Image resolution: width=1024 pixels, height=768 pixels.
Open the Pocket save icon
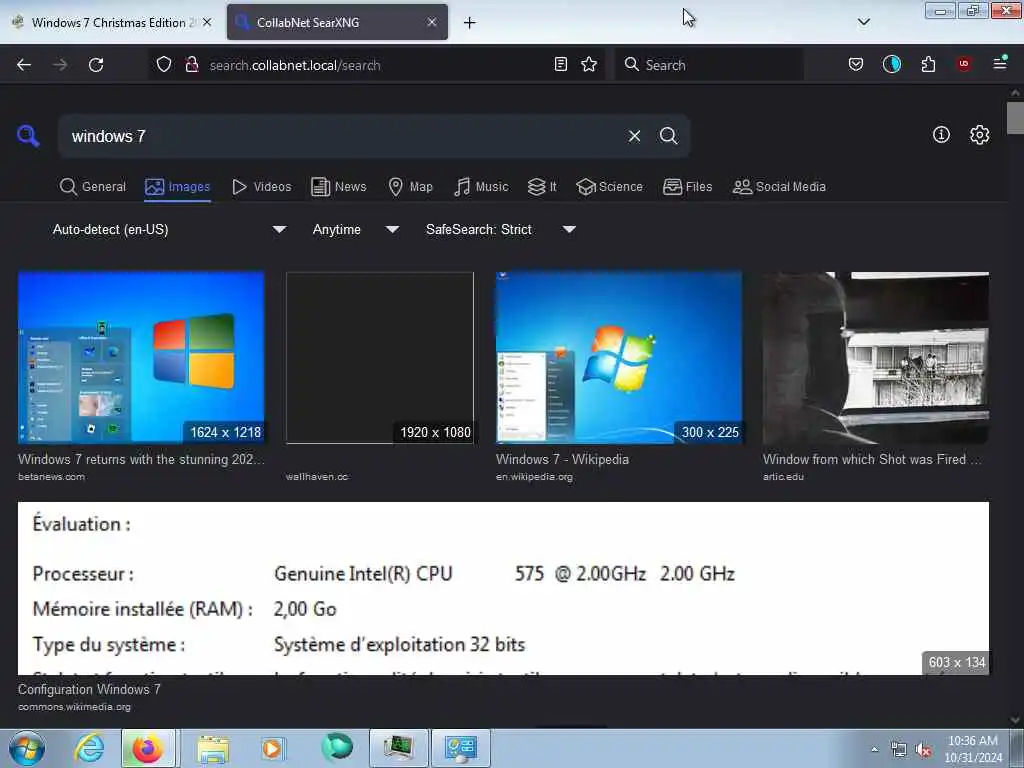click(856, 65)
